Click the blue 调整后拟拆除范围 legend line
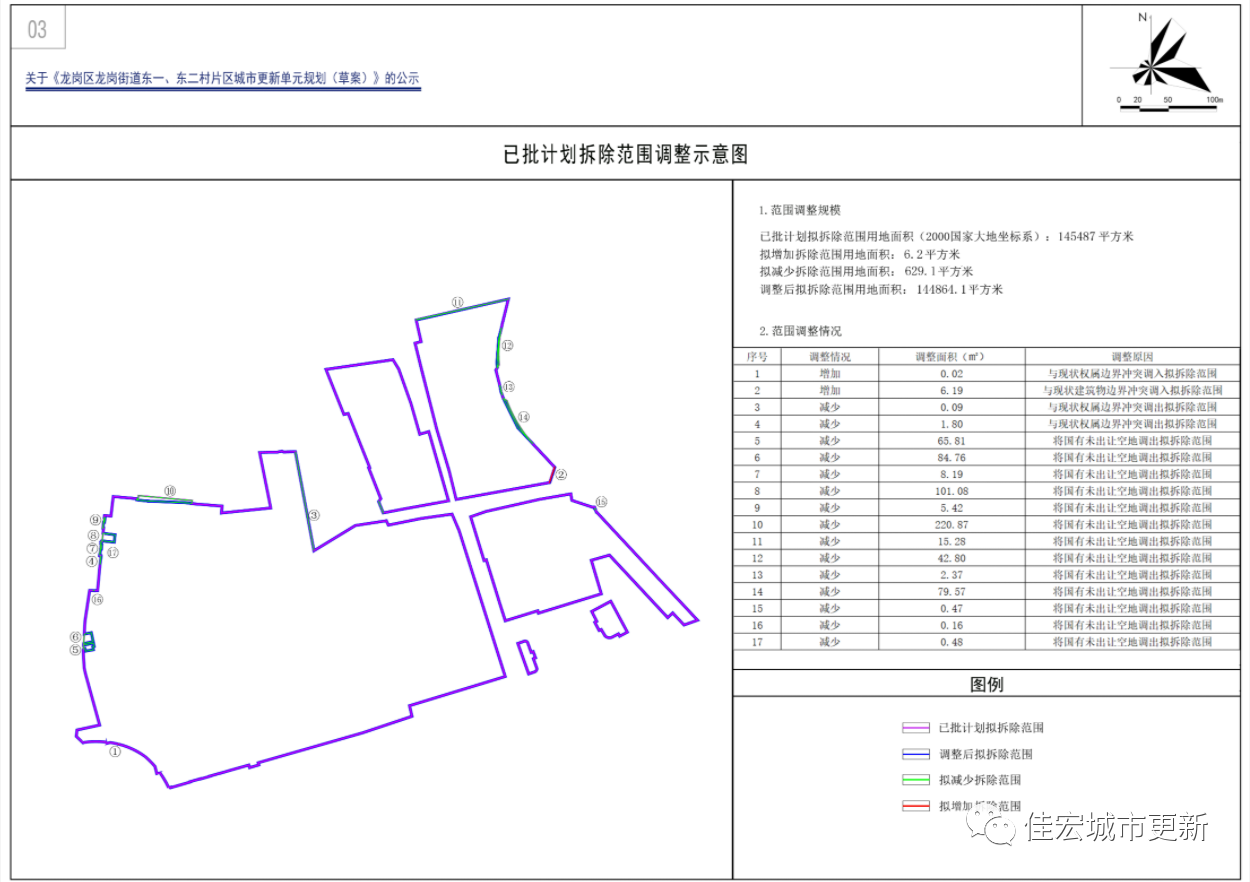 [x=915, y=754]
